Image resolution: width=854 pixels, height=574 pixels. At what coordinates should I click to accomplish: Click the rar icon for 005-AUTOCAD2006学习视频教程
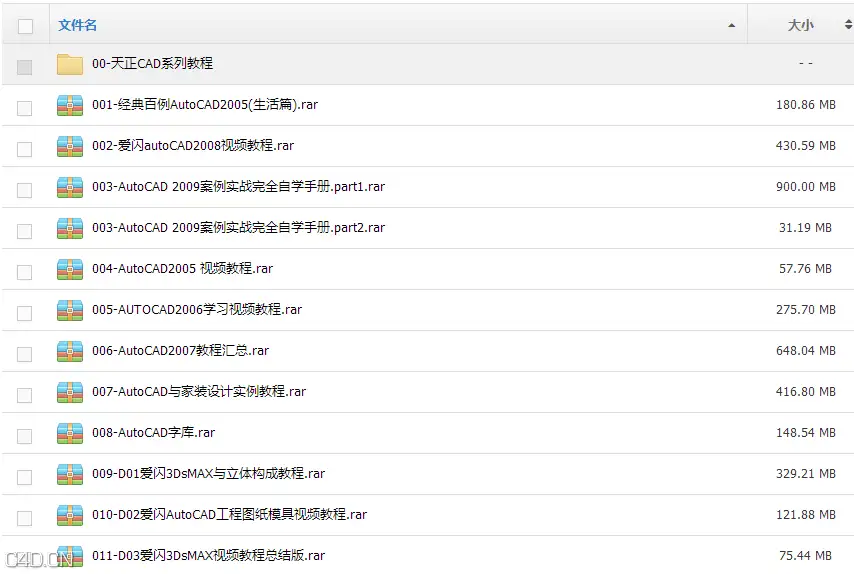coord(70,310)
